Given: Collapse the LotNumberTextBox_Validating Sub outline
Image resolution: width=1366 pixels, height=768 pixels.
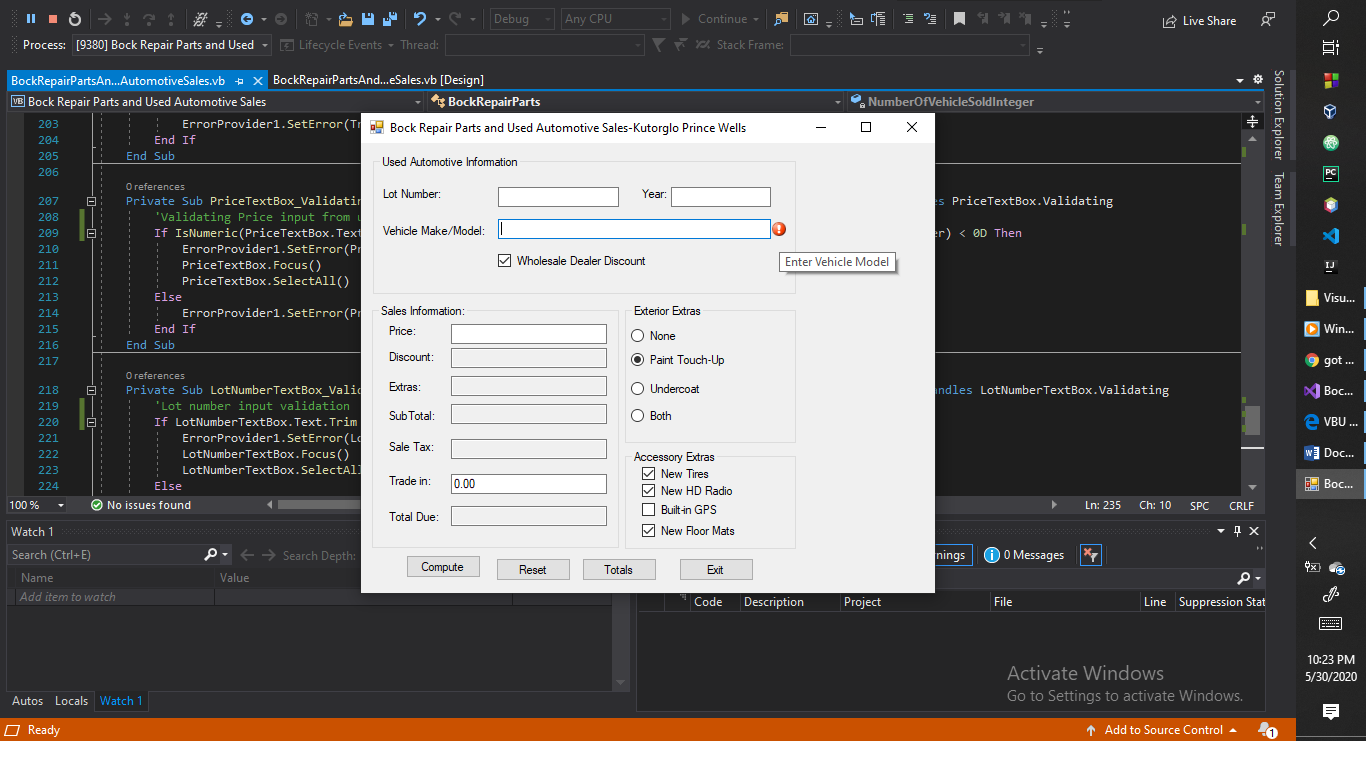Looking at the screenshot, I should 91,390.
